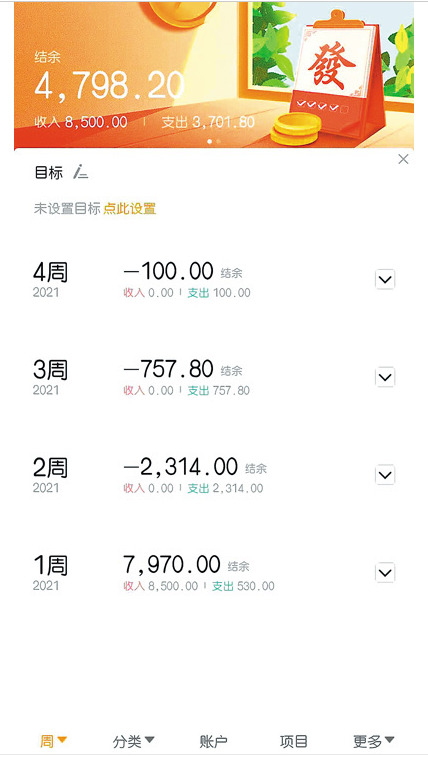Click the edit pencil icon beside 目标
Viewport: 428px width, 757px height.
pos(81,172)
